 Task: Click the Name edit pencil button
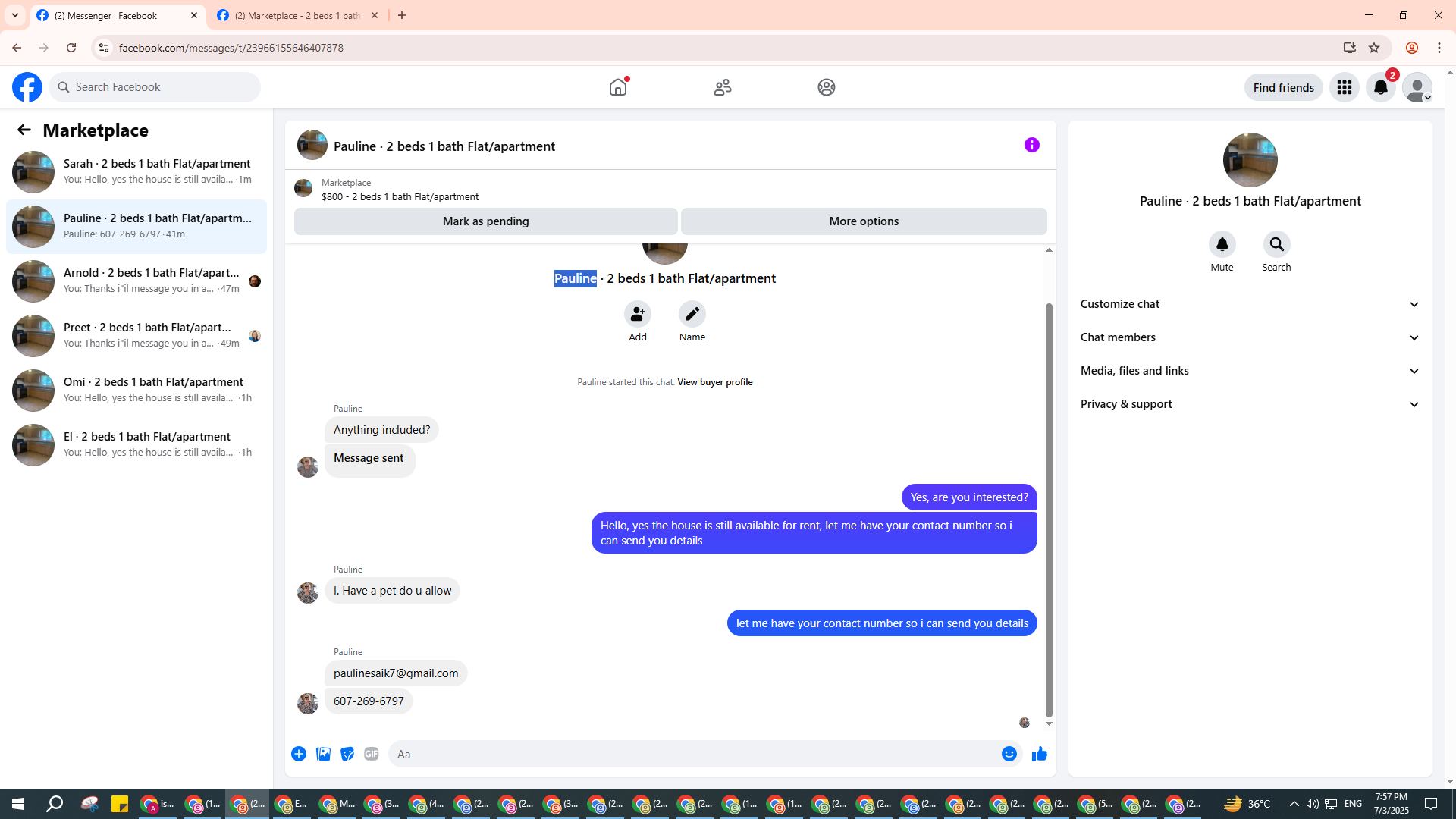tap(692, 314)
